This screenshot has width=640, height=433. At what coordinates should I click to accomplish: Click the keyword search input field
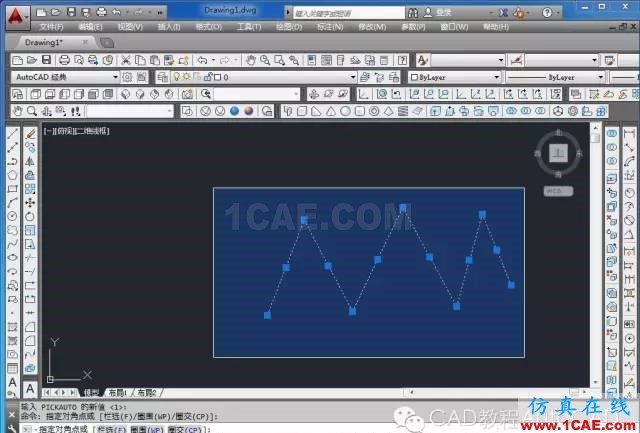tap(349, 13)
